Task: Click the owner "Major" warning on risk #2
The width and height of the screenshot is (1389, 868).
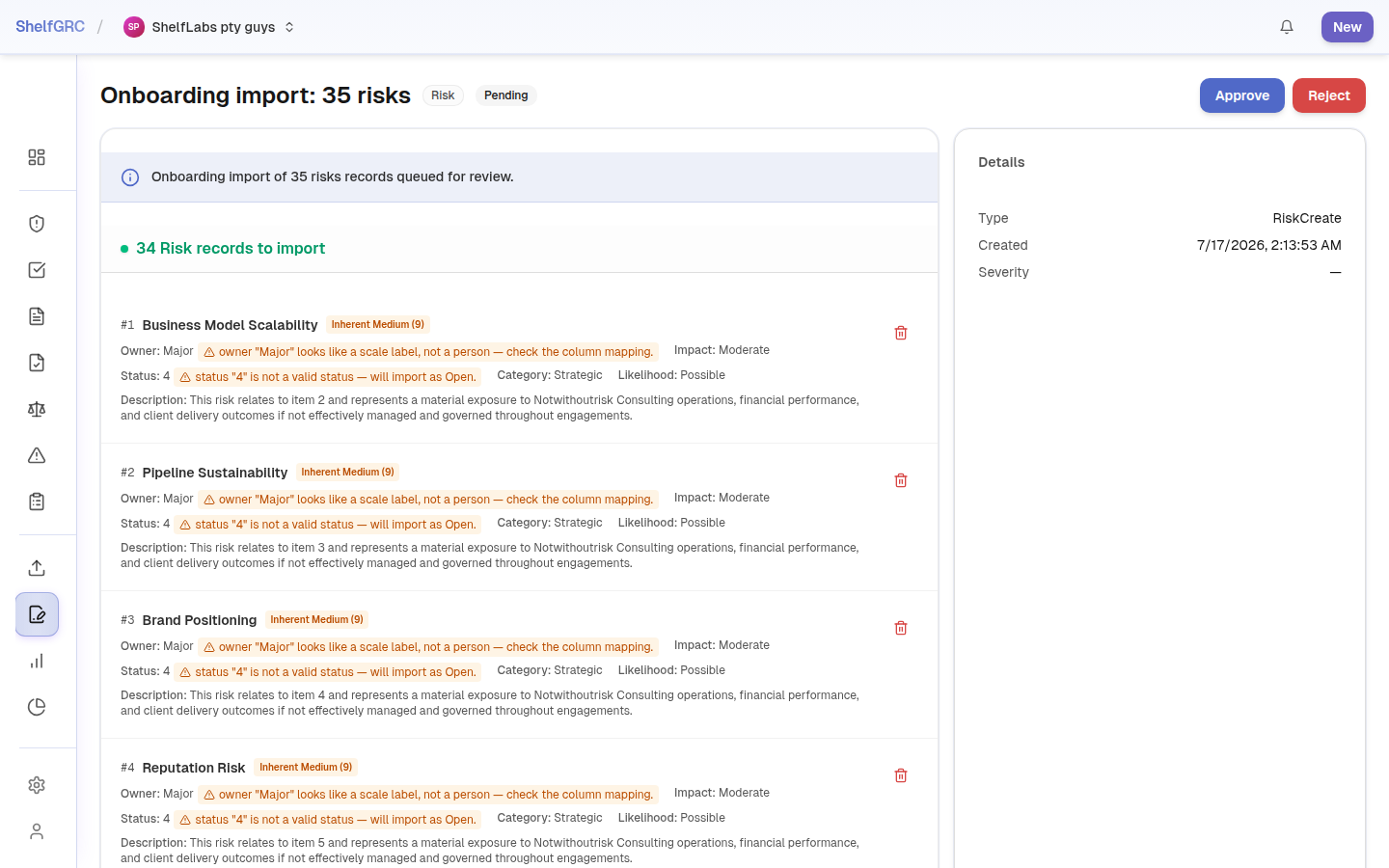Action: (x=428, y=500)
